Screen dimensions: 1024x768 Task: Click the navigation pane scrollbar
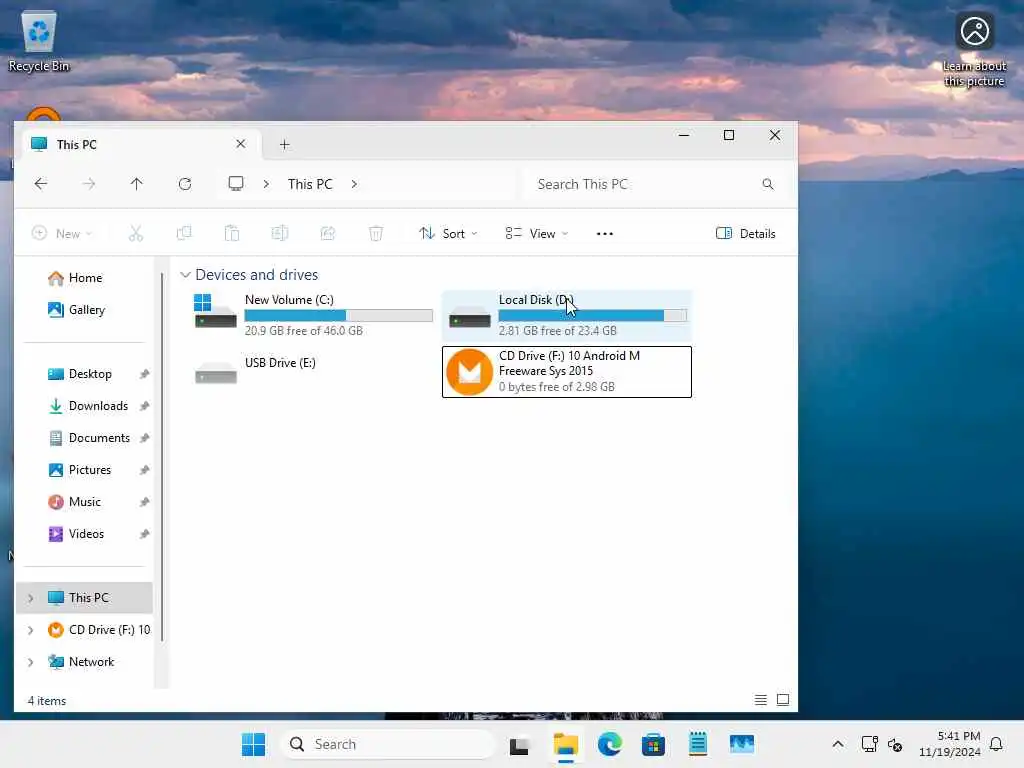pos(161,457)
